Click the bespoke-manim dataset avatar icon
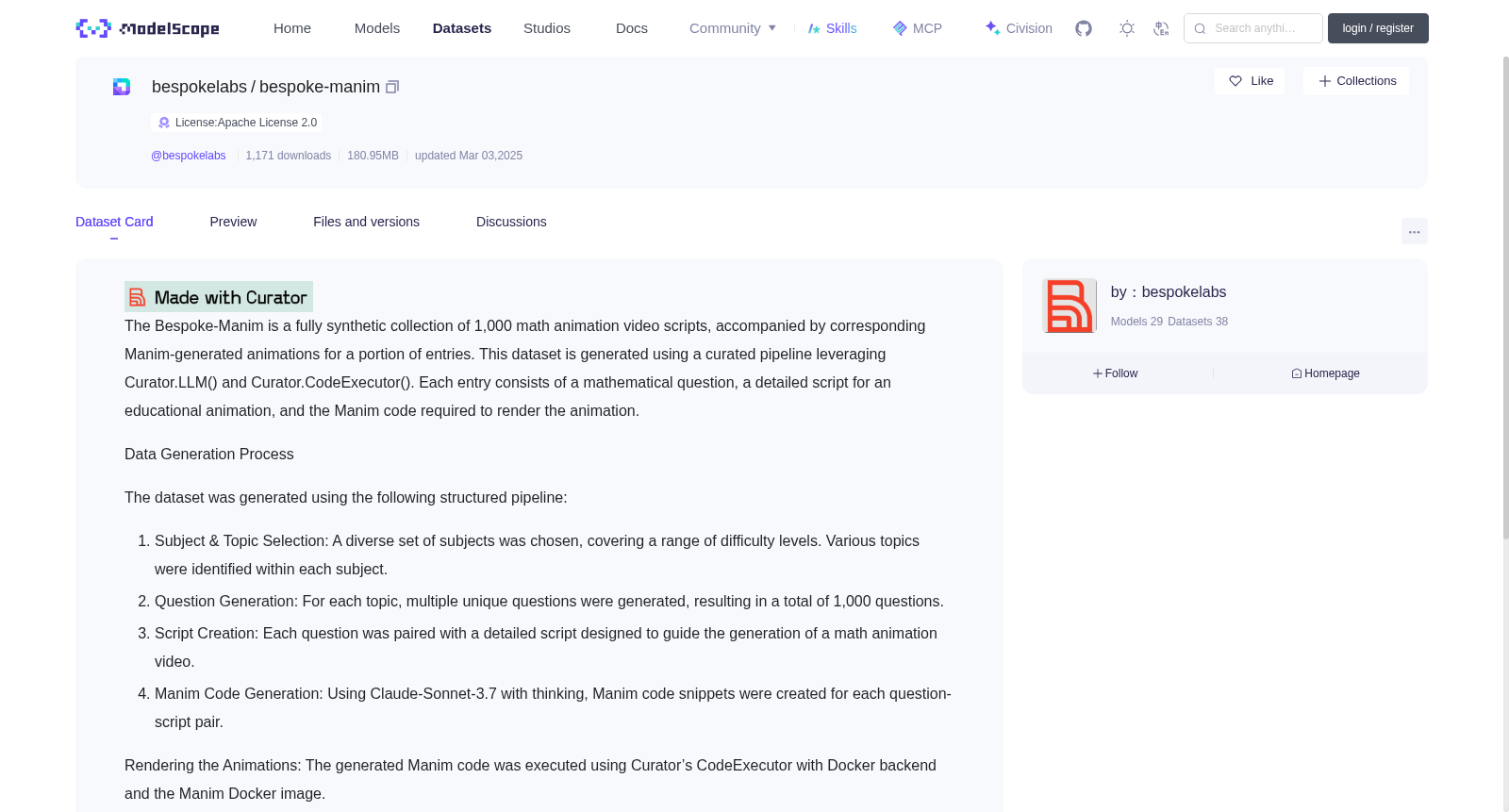Screen dimensions: 1509x812 click(122, 87)
